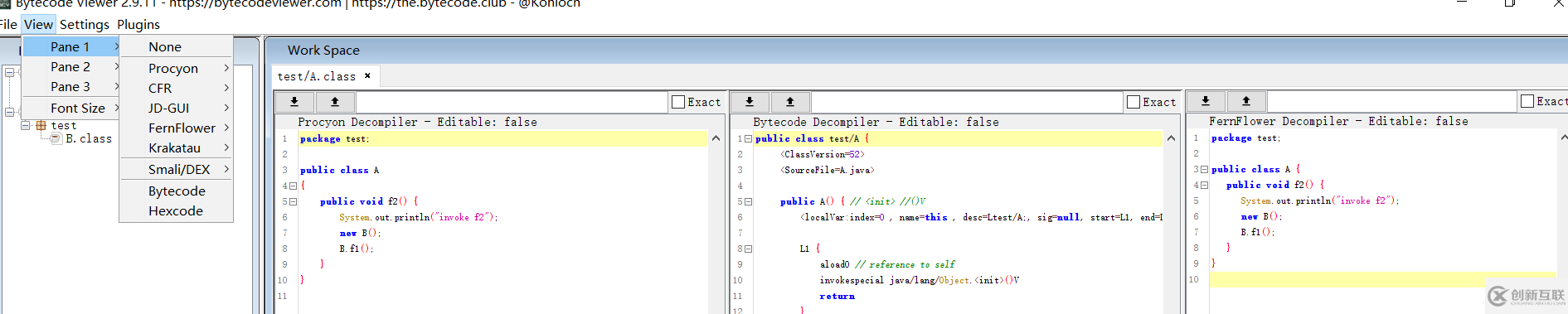The image size is (1568, 314).
Task: Click scroll up arrow in Procyon pane
Action: click(x=716, y=138)
